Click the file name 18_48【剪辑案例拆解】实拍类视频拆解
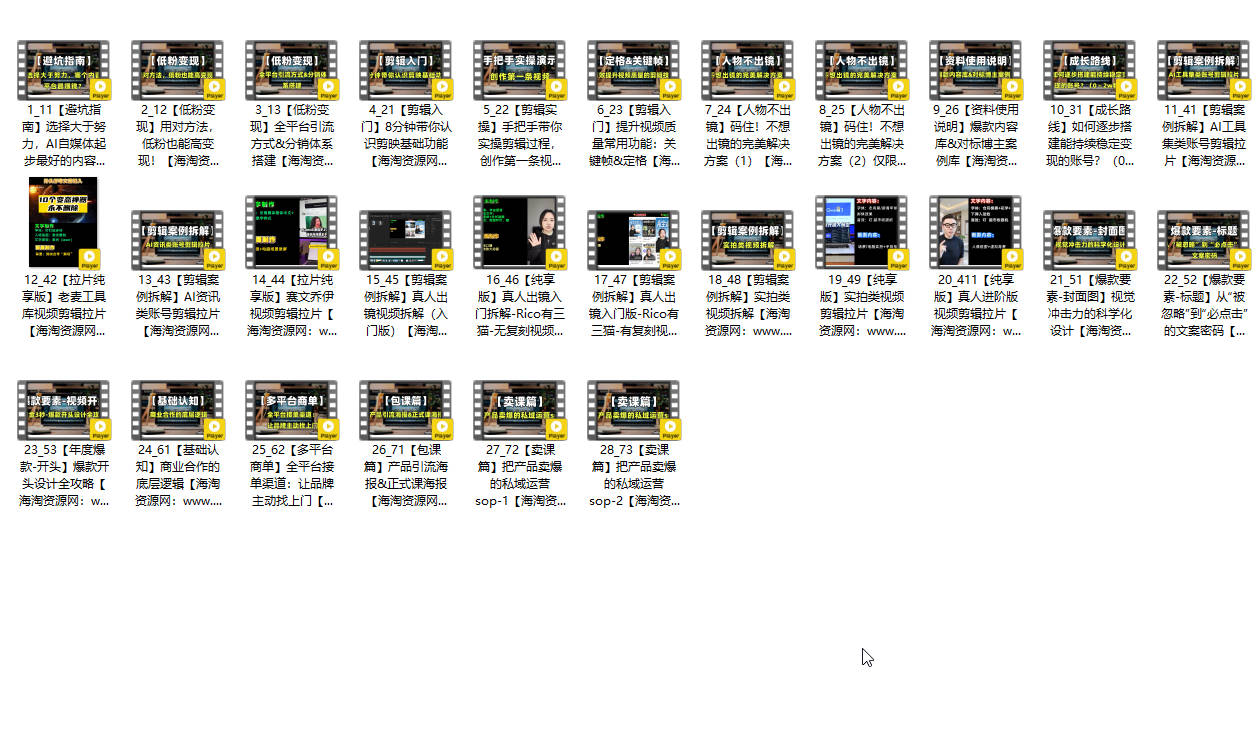 coord(748,305)
